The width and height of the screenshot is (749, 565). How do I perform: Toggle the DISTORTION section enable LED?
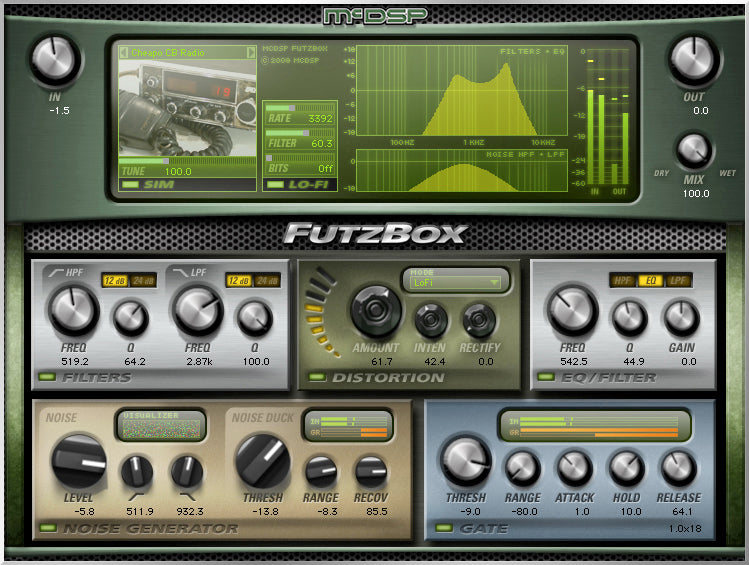click(316, 378)
